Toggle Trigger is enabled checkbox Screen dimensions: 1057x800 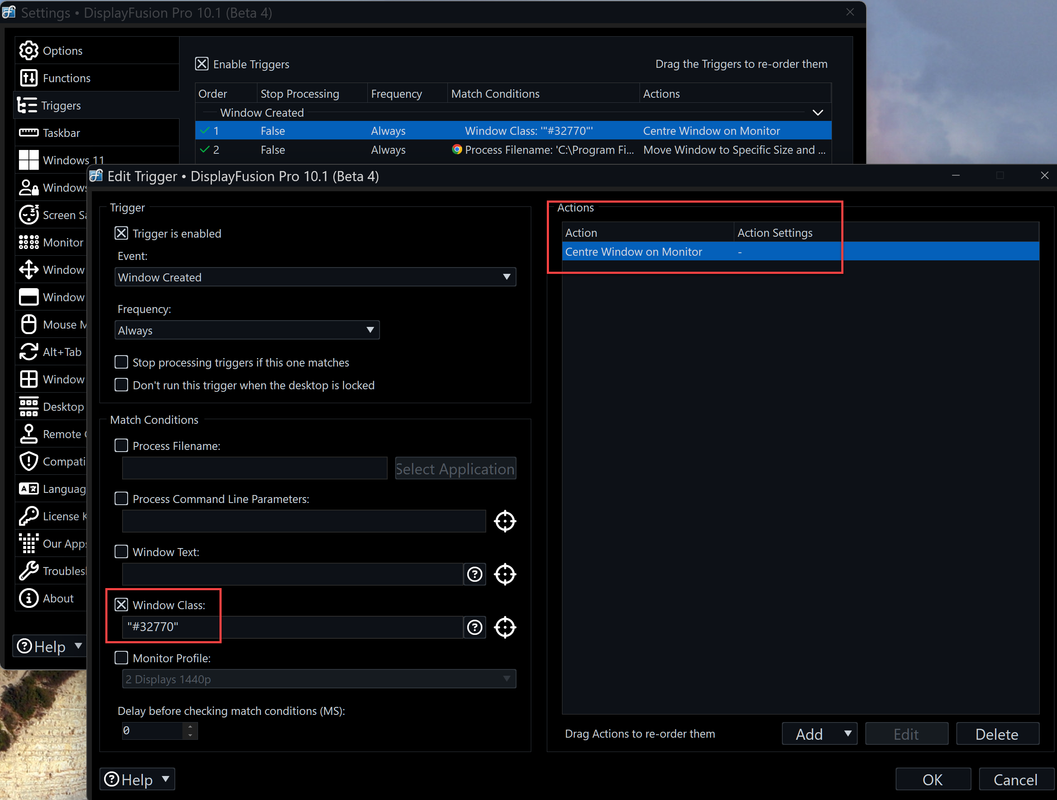(x=121, y=233)
